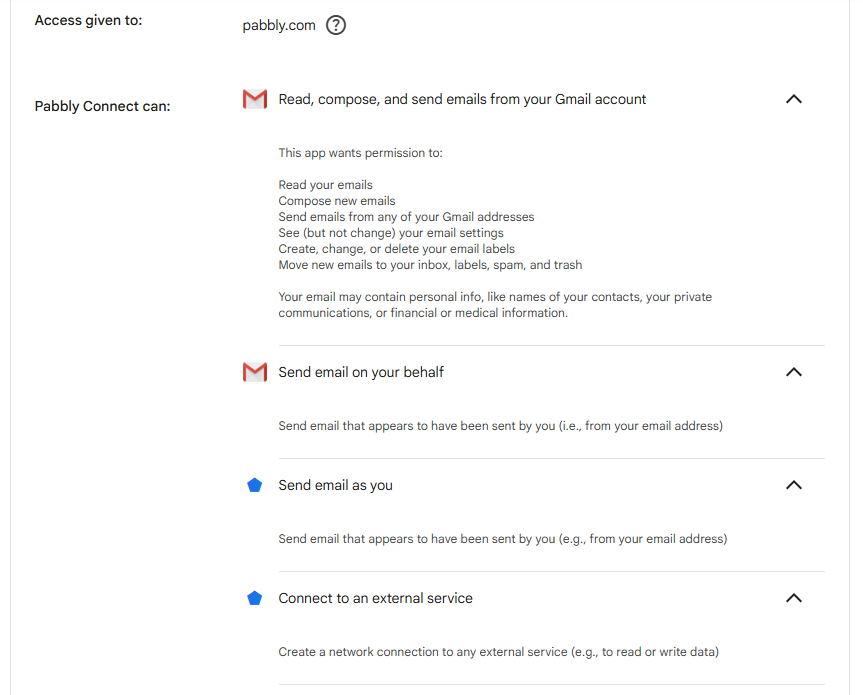
Task: Click the Access given to: label
Action: pos(89,20)
